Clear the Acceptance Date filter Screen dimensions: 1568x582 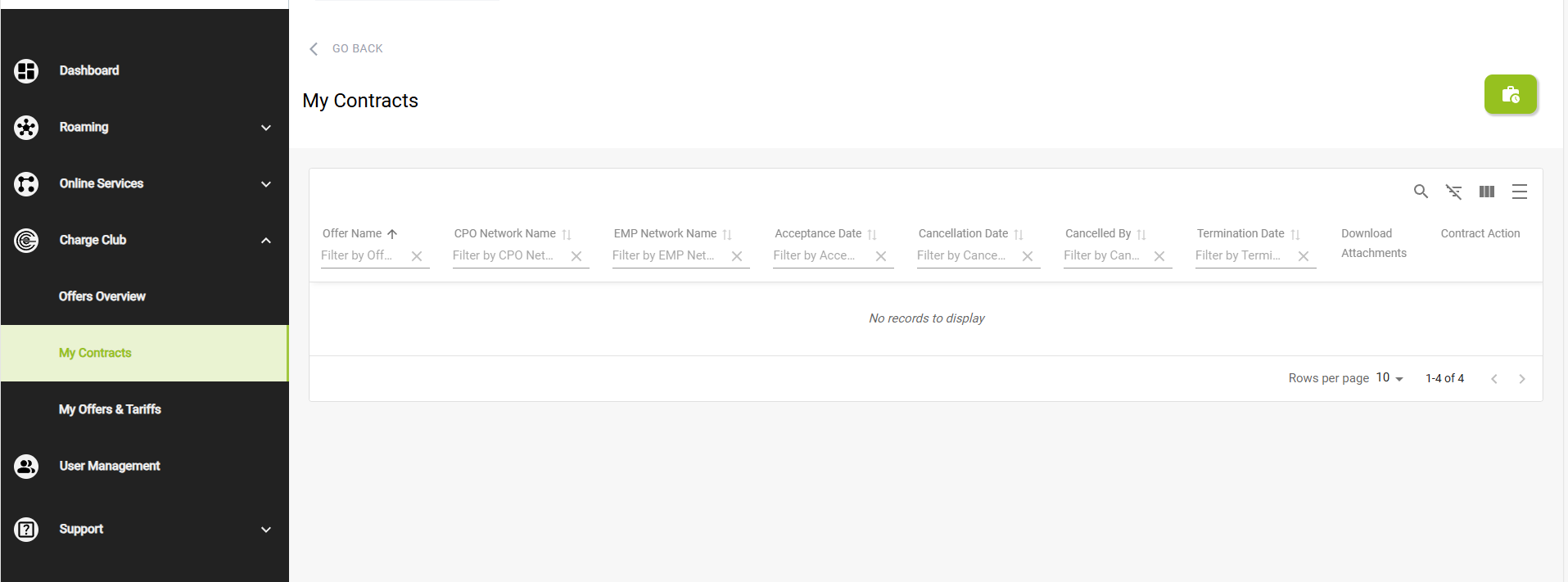click(x=881, y=256)
